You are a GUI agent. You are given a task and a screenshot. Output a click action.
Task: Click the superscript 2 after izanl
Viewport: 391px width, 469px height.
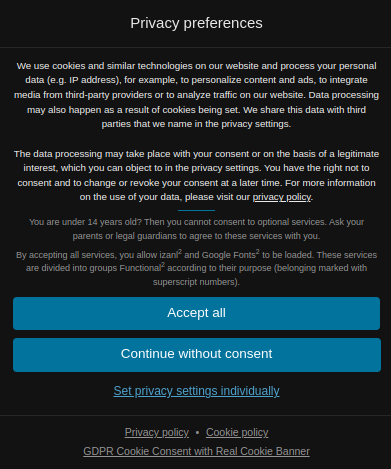tap(180, 251)
